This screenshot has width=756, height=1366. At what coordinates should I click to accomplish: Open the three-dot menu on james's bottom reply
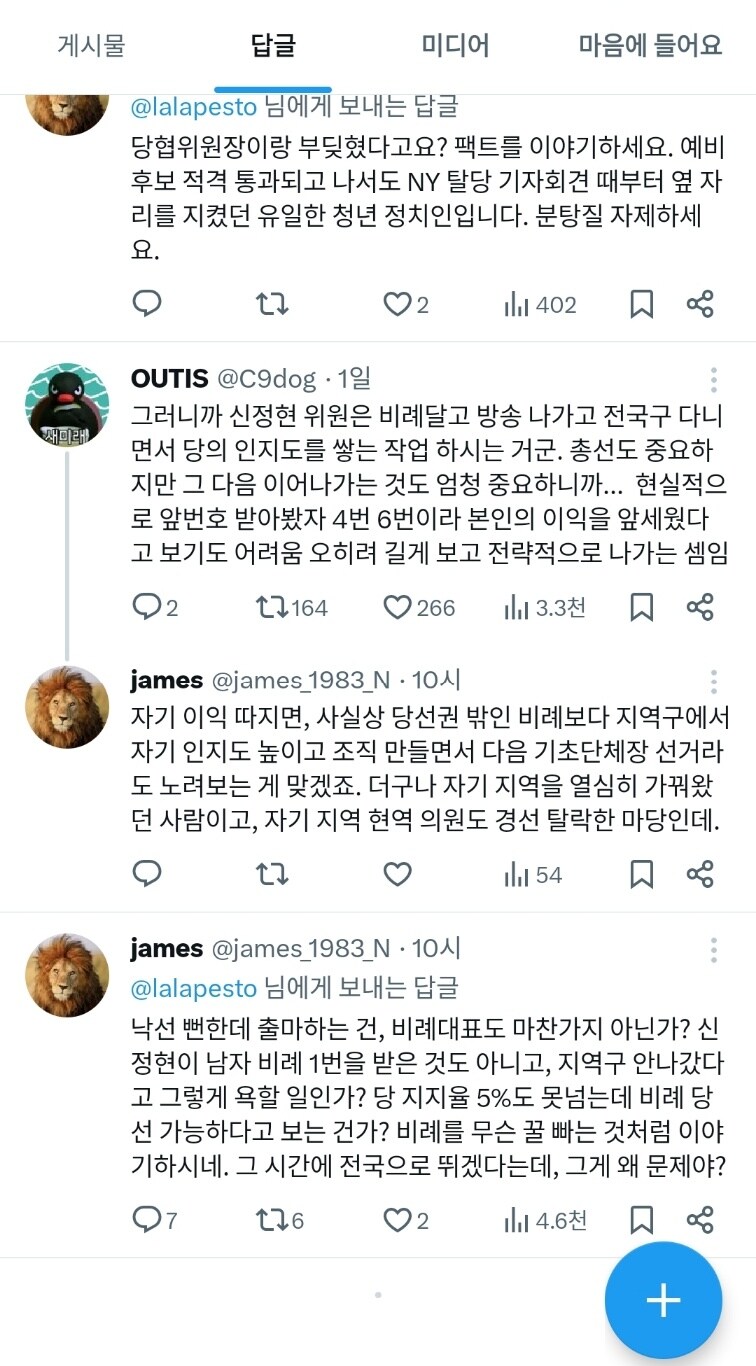pyautogui.click(x=713, y=948)
